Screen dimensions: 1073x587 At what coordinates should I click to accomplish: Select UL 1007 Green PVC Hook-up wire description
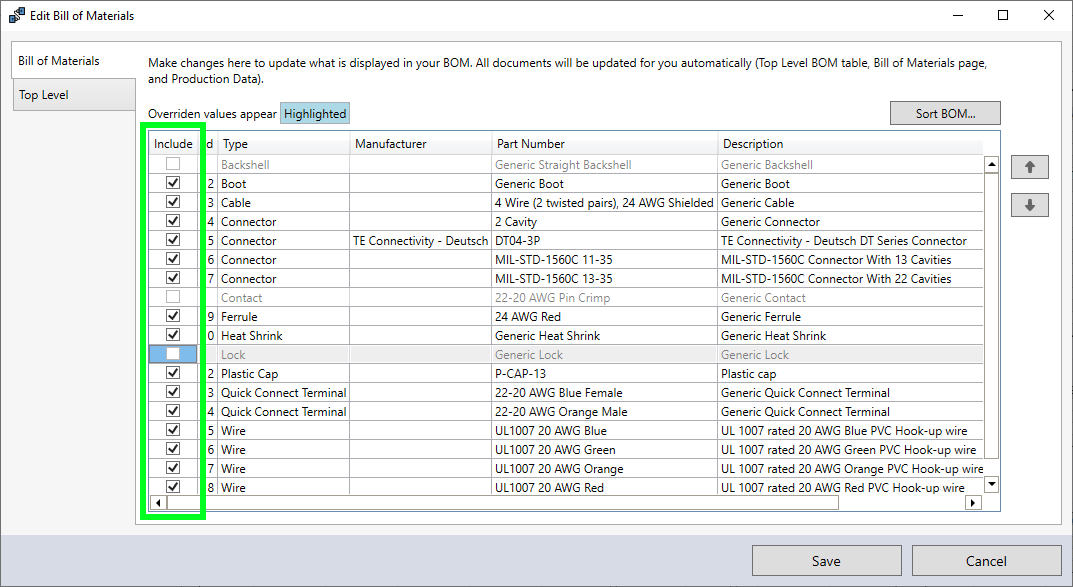click(x=851, y=449)
